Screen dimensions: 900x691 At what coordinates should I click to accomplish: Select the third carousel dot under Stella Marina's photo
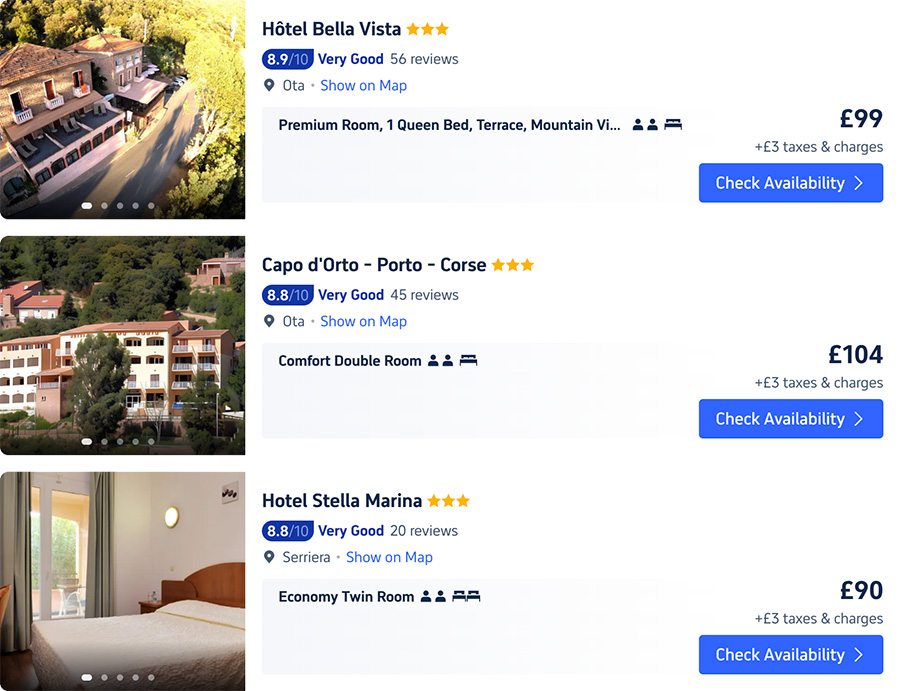pyautogui.click(x=120, y=677)
